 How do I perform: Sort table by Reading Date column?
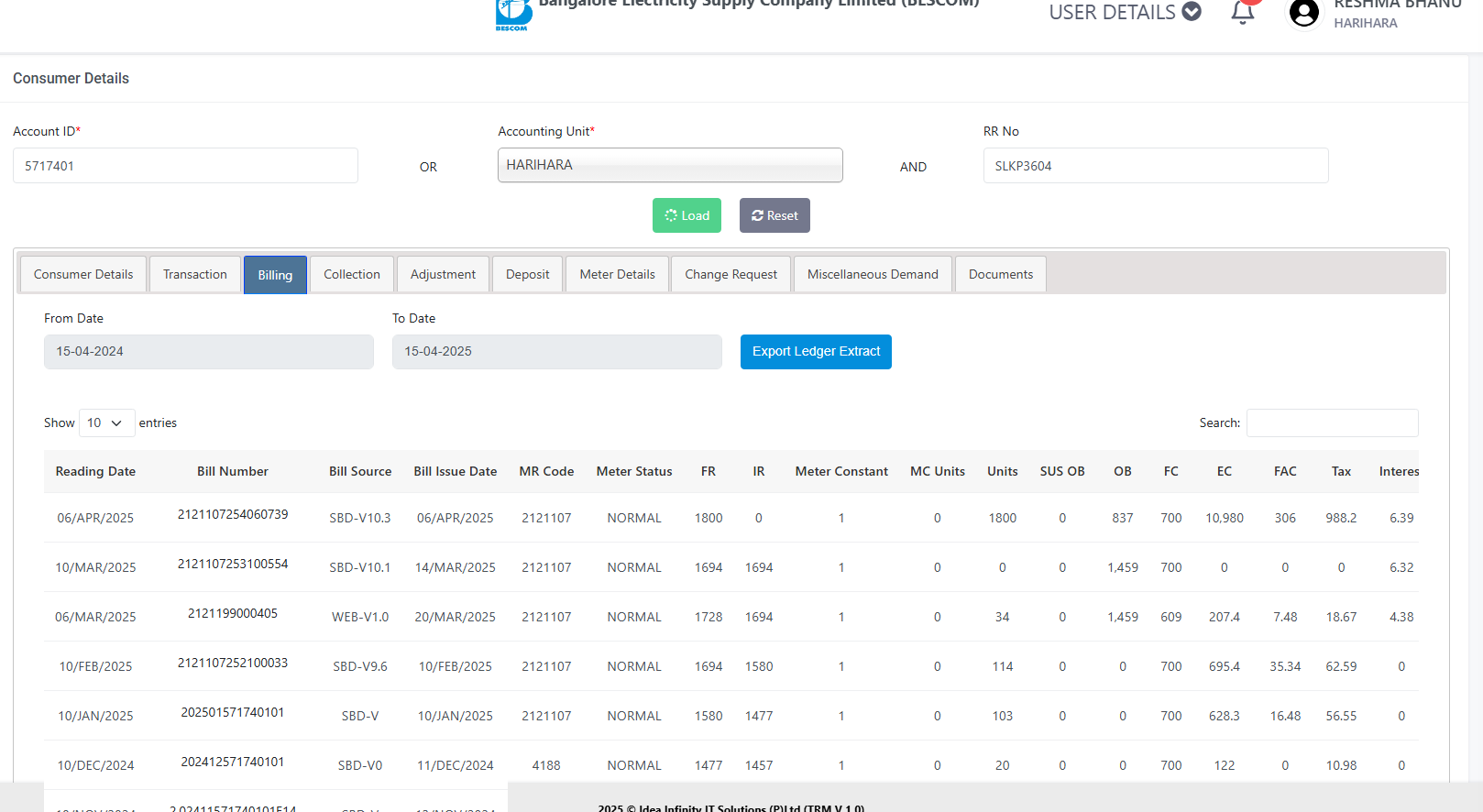(x=95, y=472)
